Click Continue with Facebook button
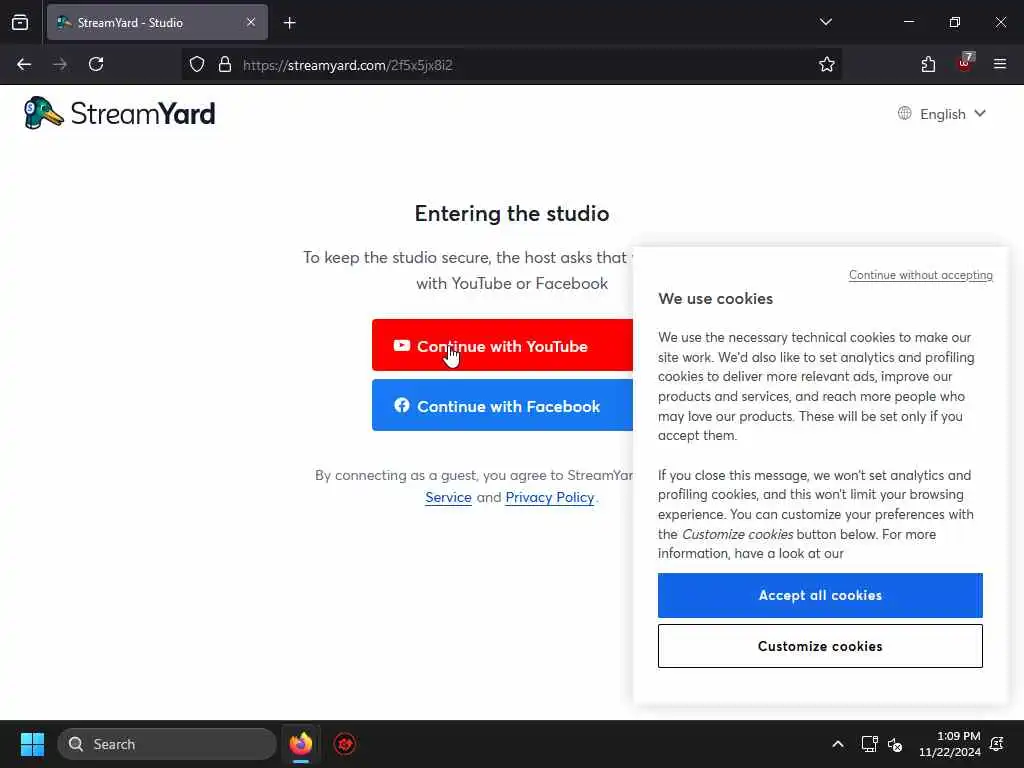 point(502,406)
